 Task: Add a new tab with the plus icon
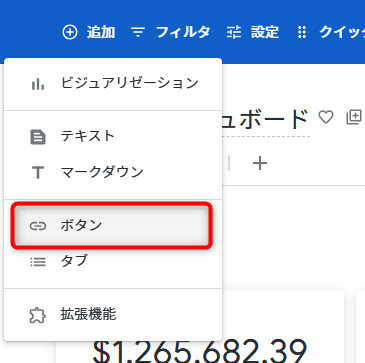pyautogui.click(x=260, y=163)
